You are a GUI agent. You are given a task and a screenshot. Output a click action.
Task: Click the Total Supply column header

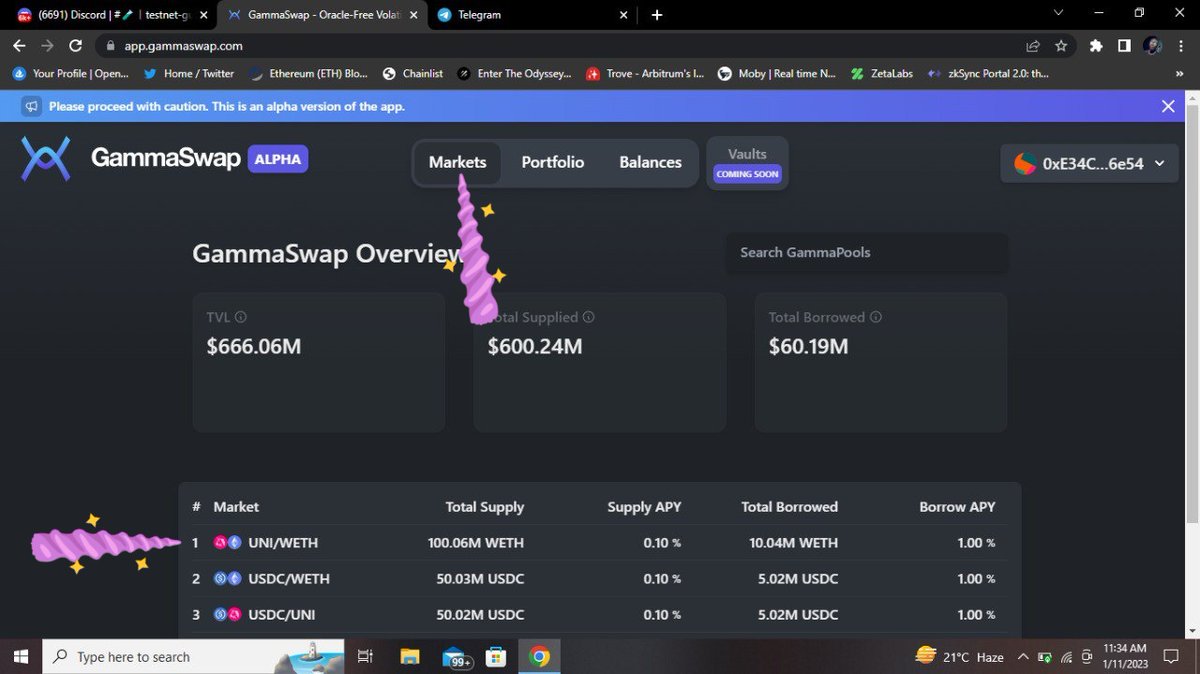(484, 507)
